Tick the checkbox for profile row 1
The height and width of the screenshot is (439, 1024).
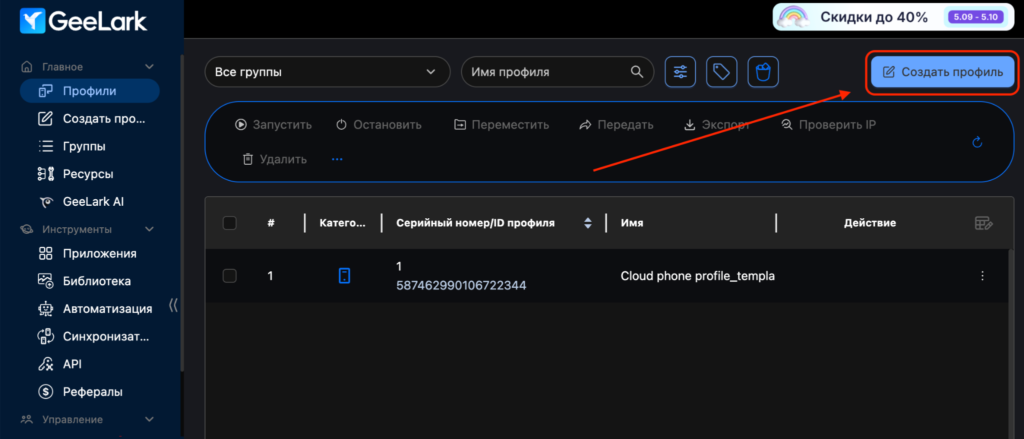pos(230,276)
